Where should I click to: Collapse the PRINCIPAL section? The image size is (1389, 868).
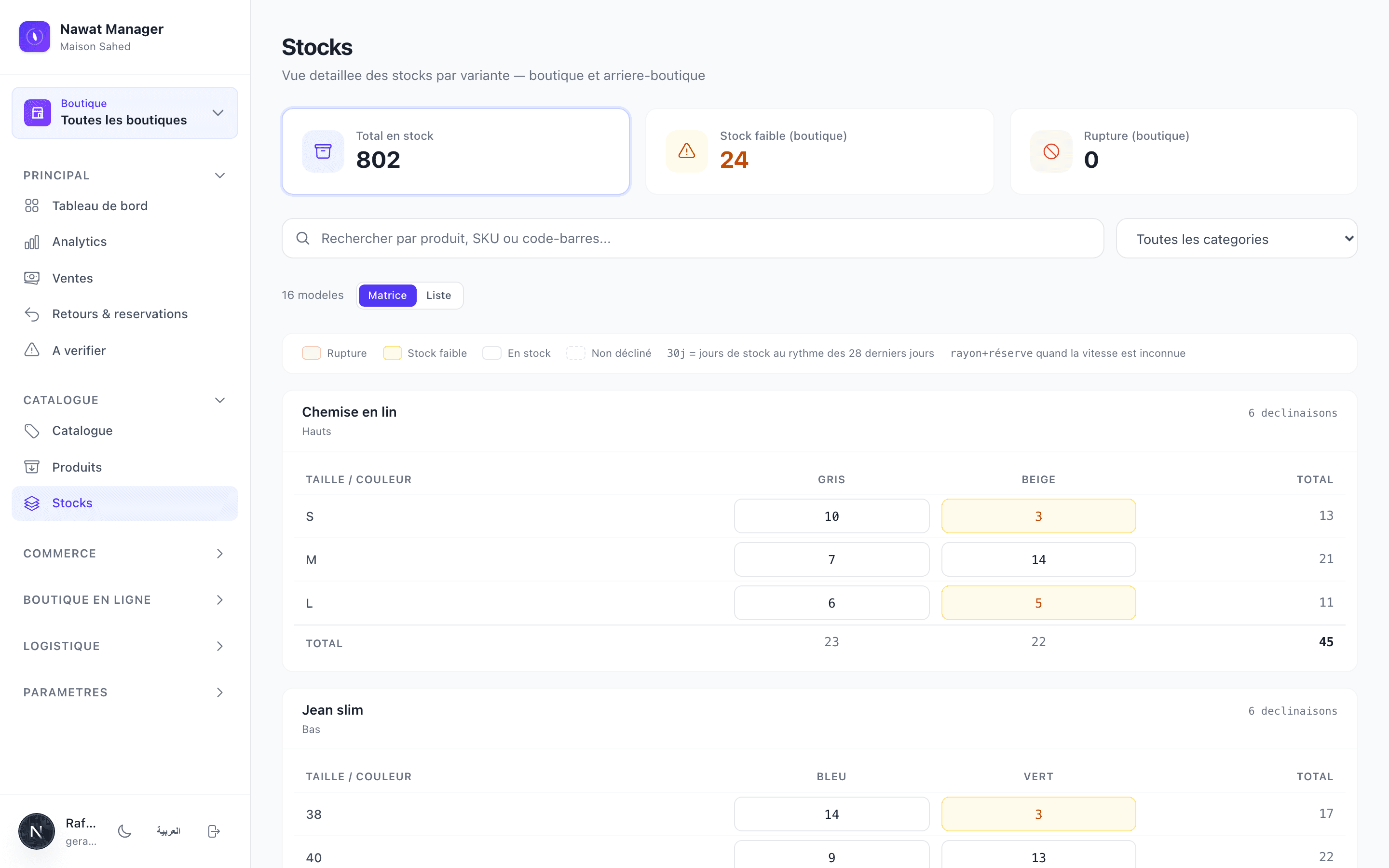pos(124,176)
